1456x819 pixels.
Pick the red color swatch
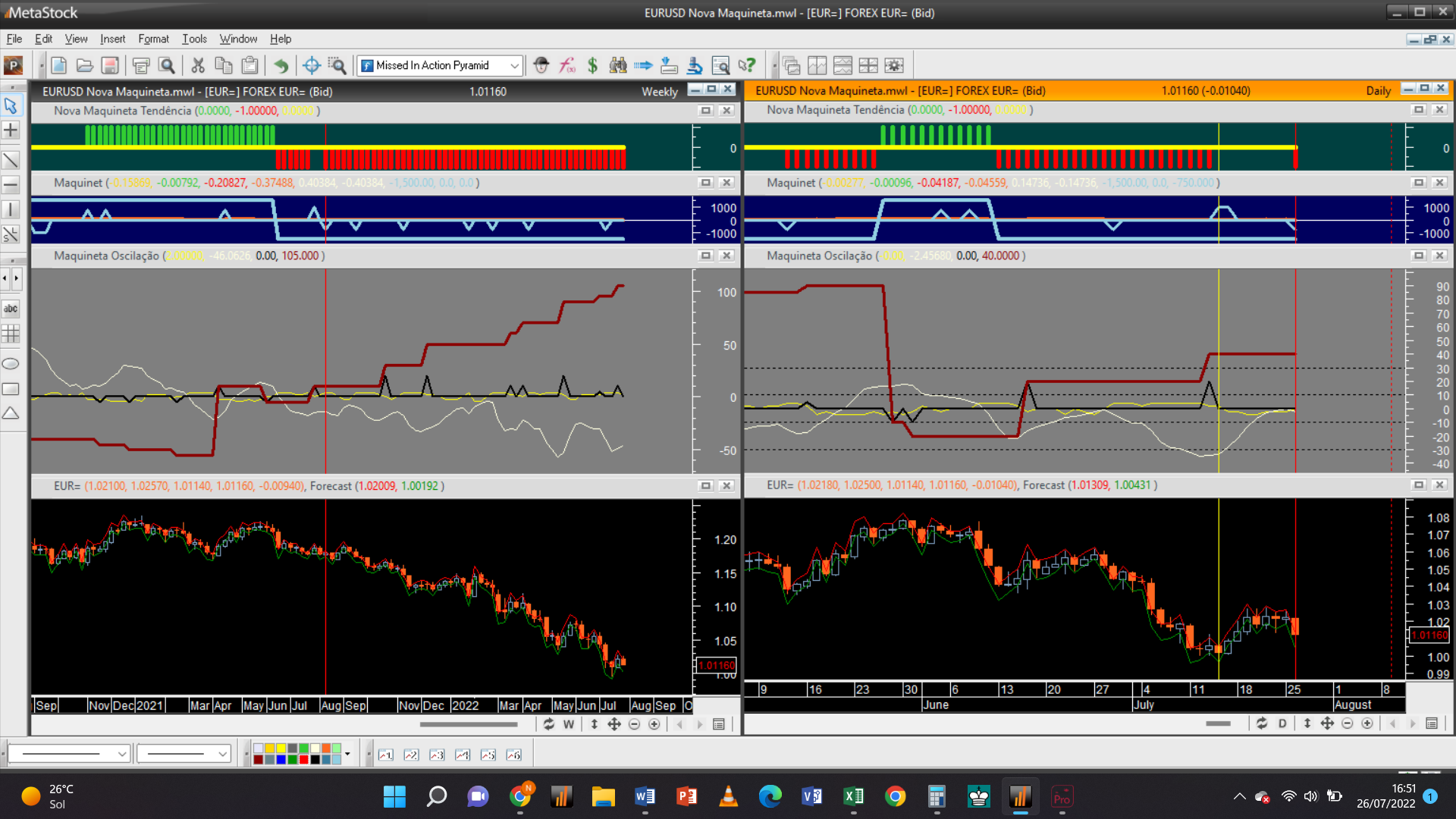pyautogui.click(x=303, y=759)
